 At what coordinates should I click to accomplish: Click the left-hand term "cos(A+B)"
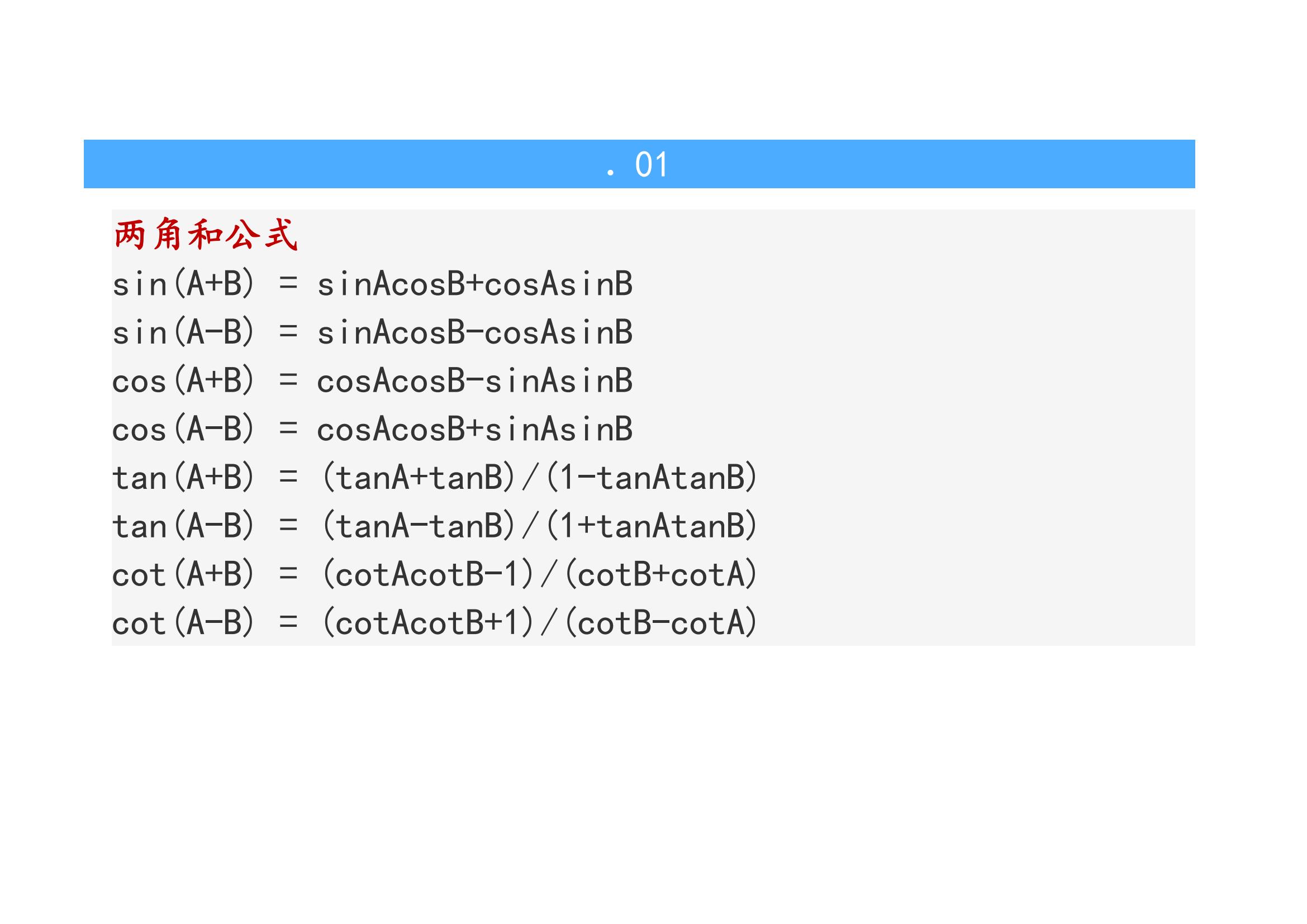(183, 380)
